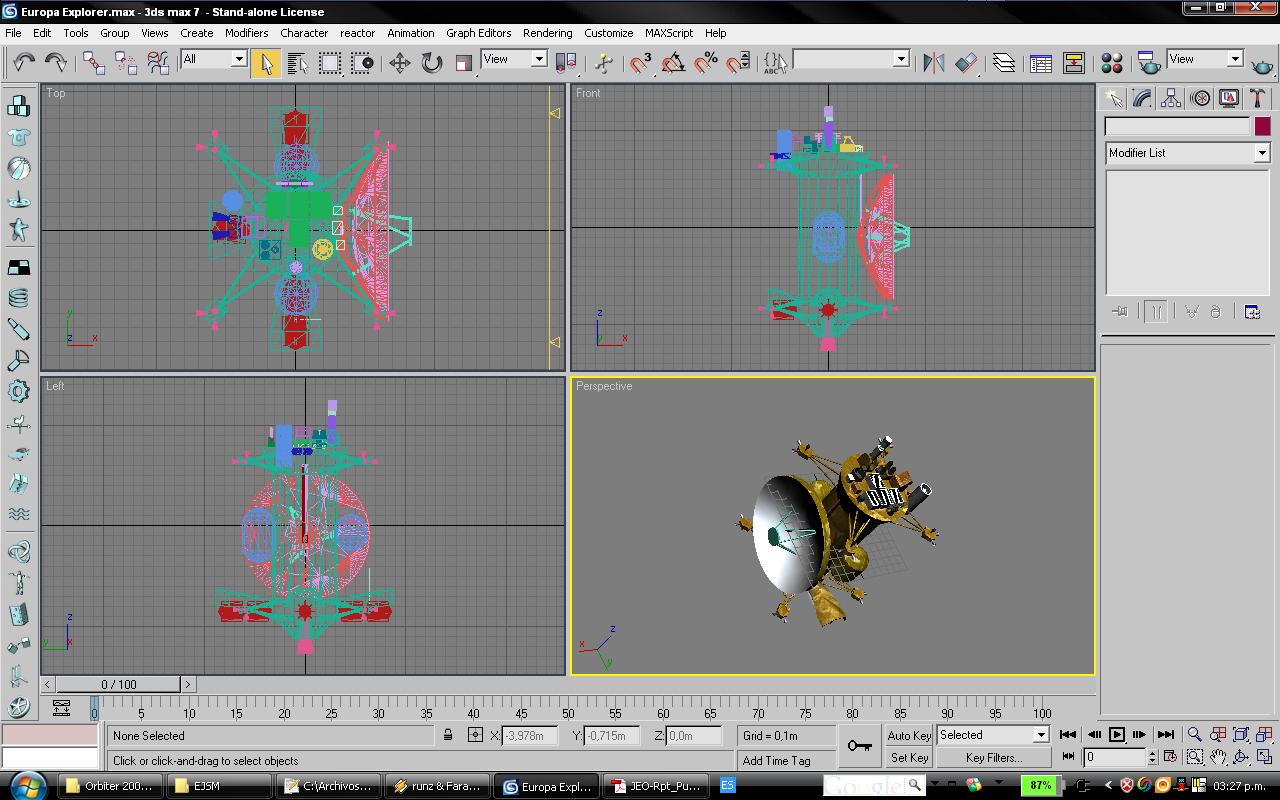Viewport: 1280px width, 800px height.
Task: Toggle Spinner Snap
Action: click(x=737, y=63)
